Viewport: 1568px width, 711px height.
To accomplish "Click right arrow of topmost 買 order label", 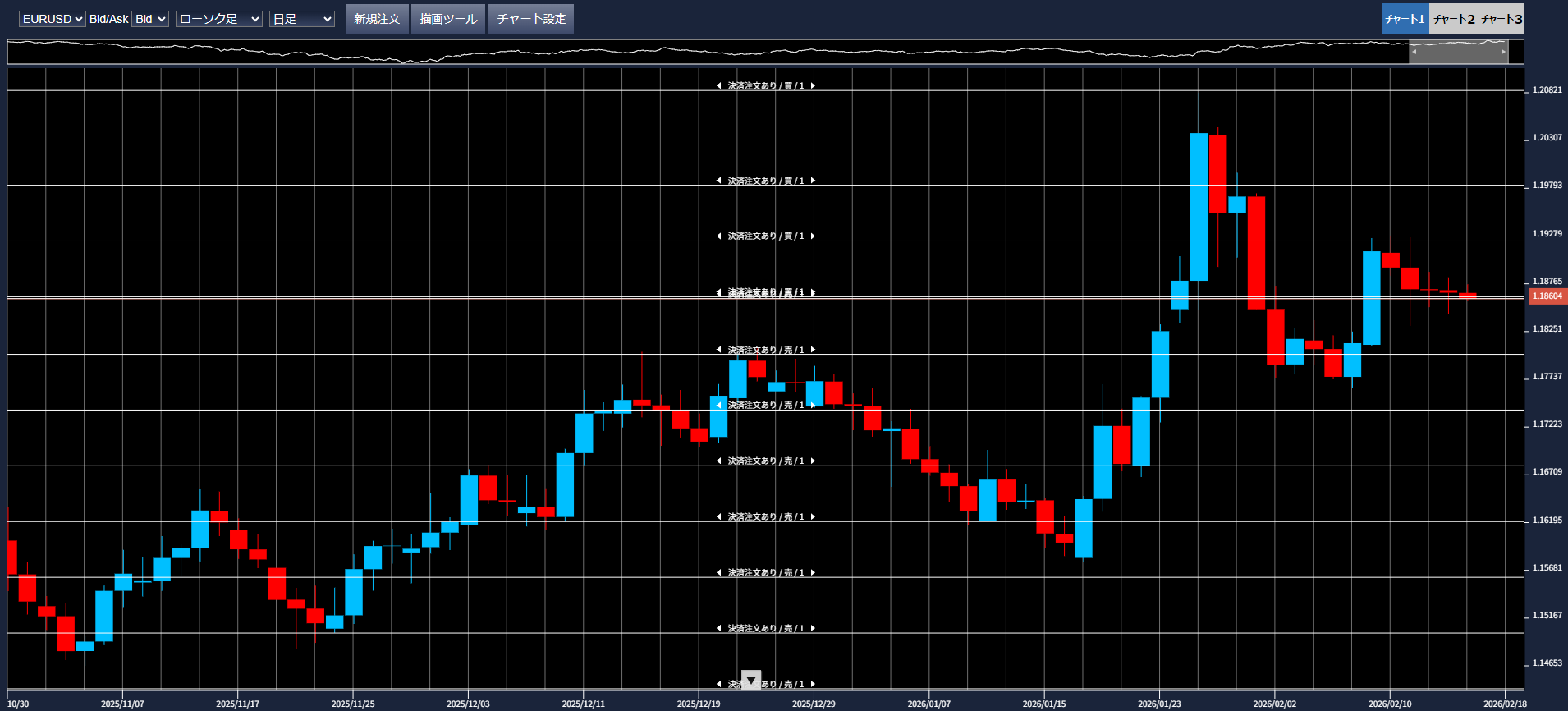I will coord(813,85).
